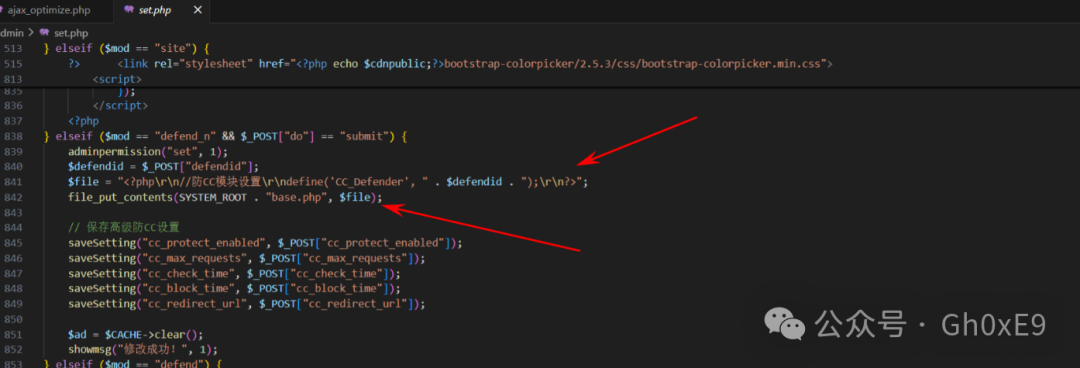The image size is (1080, 368).
Task: Click the 保存高级防CC设置 comment line
Action: pos(124,227)
